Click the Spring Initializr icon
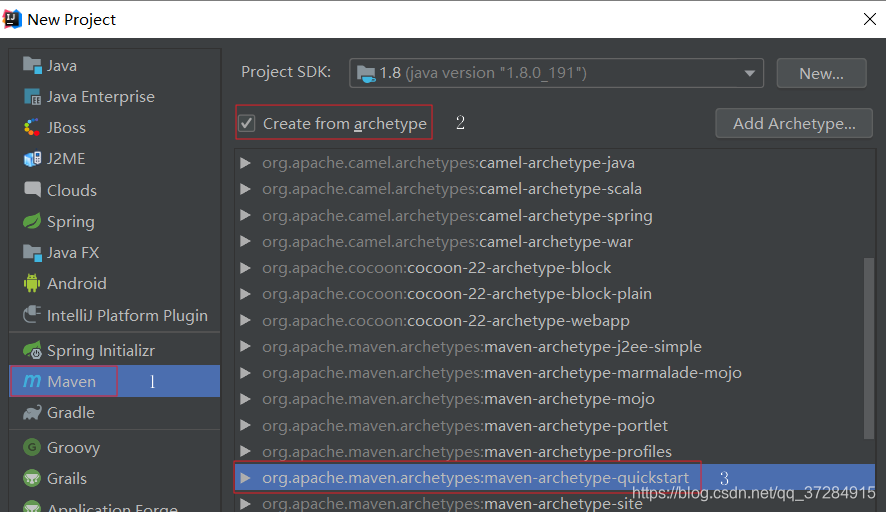This screenshot has width=886, height=512. pyautogui.click(x=32, y=350)
